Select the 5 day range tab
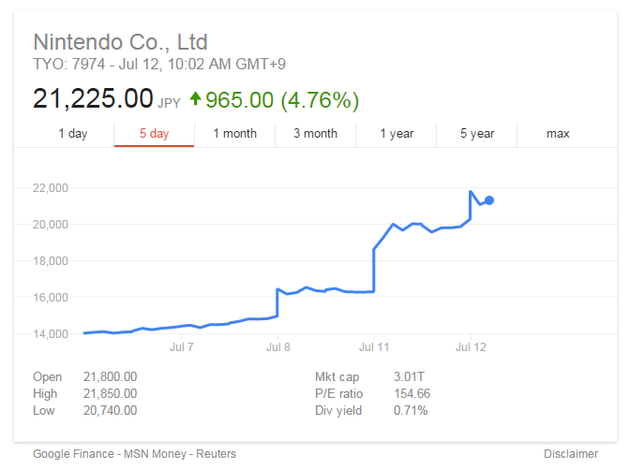The width and height of the screenshot is (630, 470). coord(154,134)
